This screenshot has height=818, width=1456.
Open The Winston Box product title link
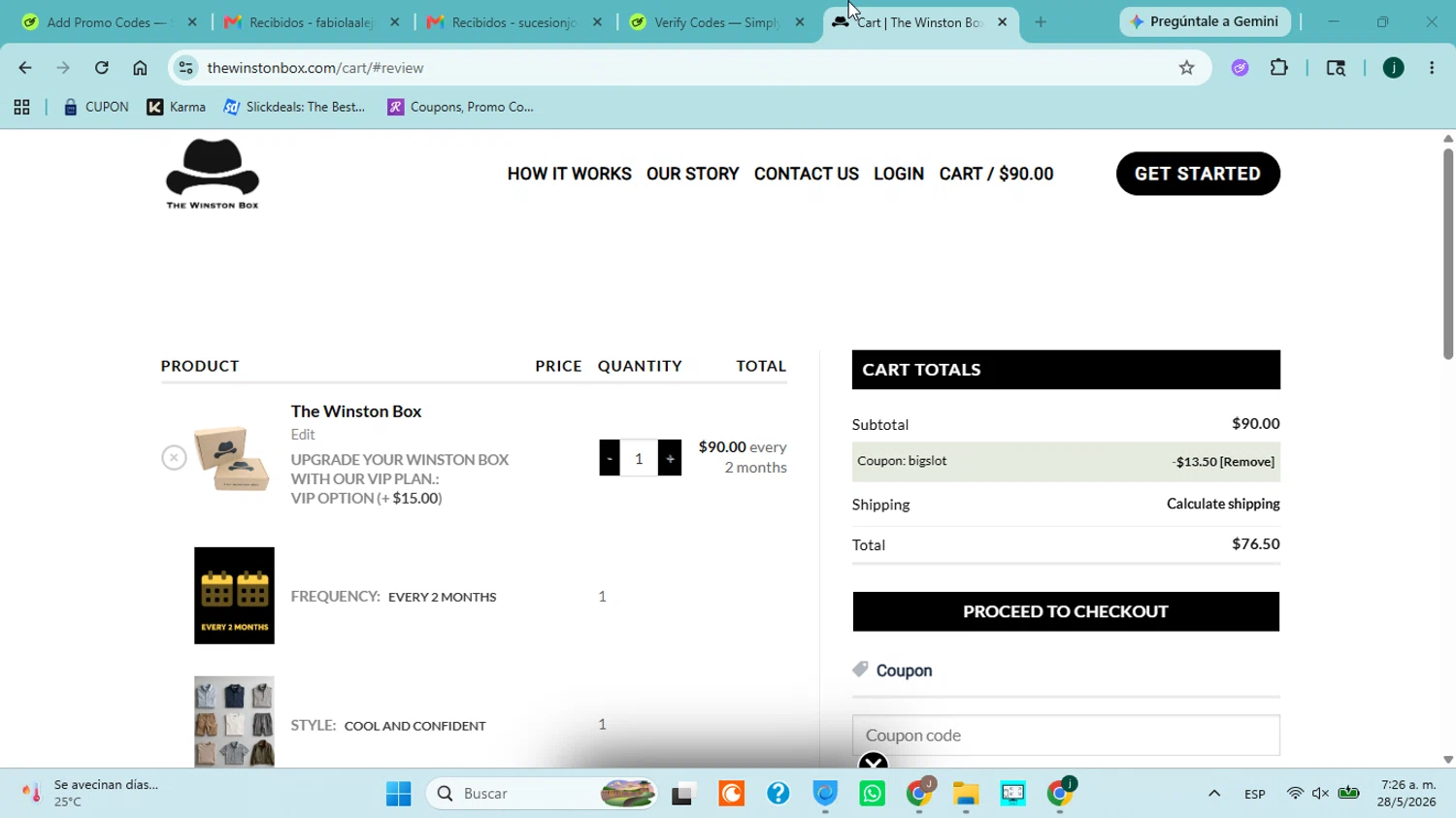click(x=356, y=411)
